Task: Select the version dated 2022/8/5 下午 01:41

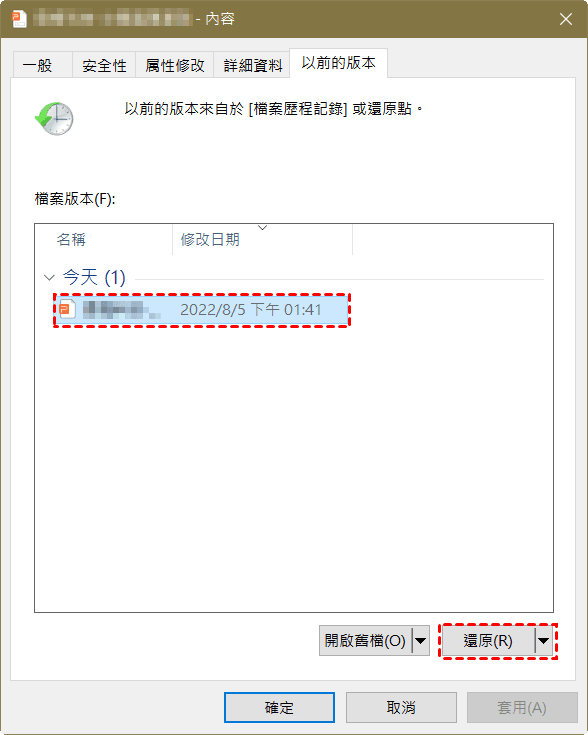Action: (x=202, y=309)
